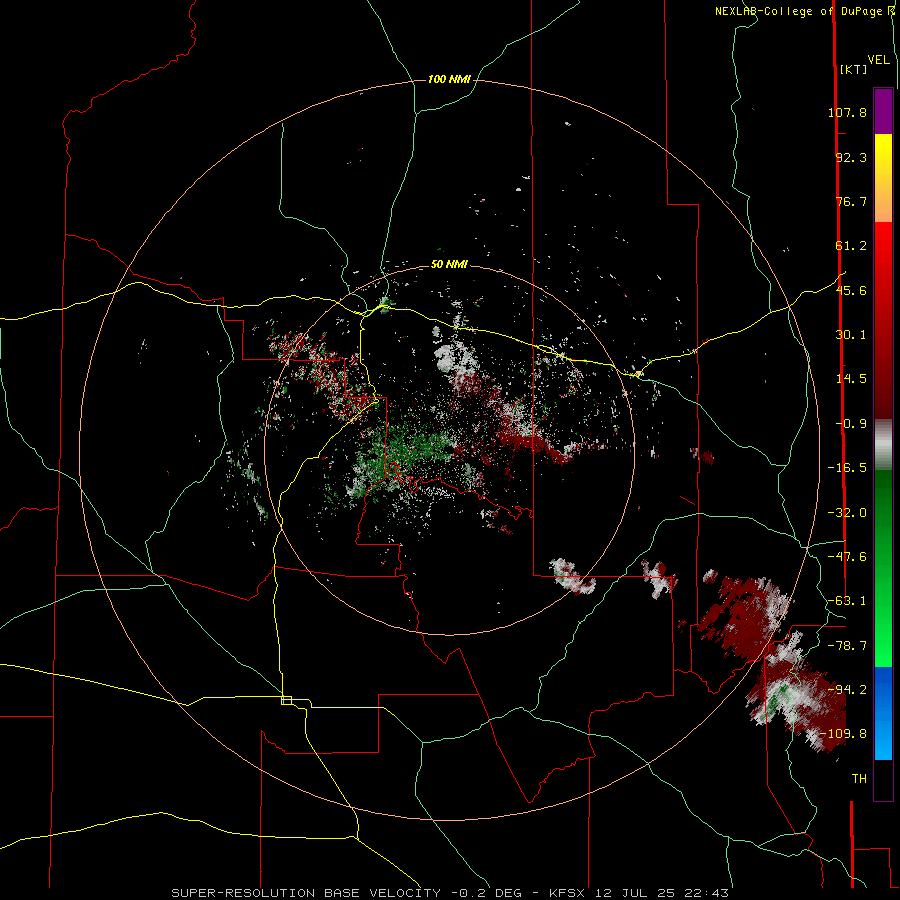
Task: Select the blue segment of the color bar
Action: tap(883, 713)
